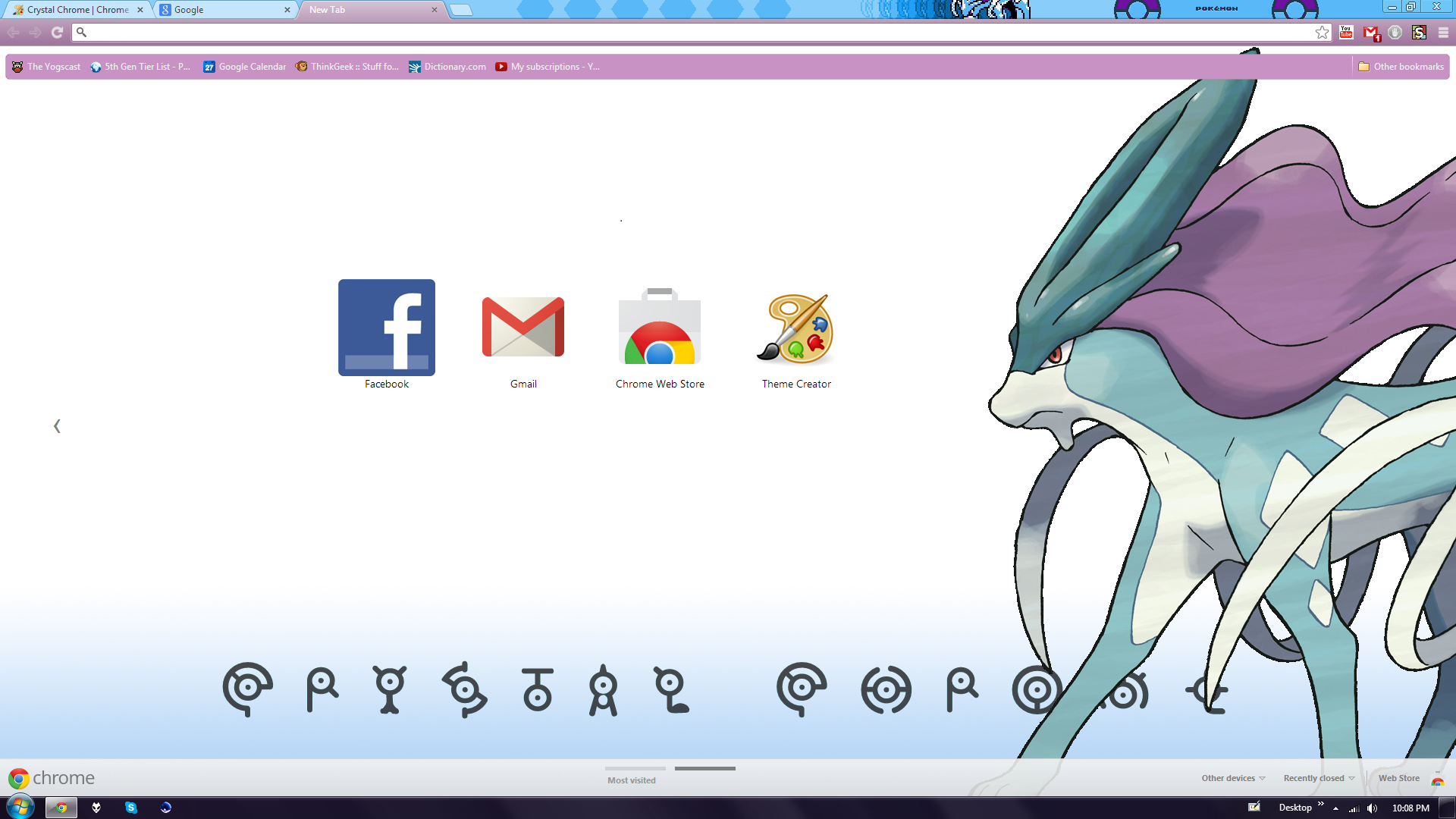Click the Desktop toolbar label
1456x819 pixels.
1295,808
